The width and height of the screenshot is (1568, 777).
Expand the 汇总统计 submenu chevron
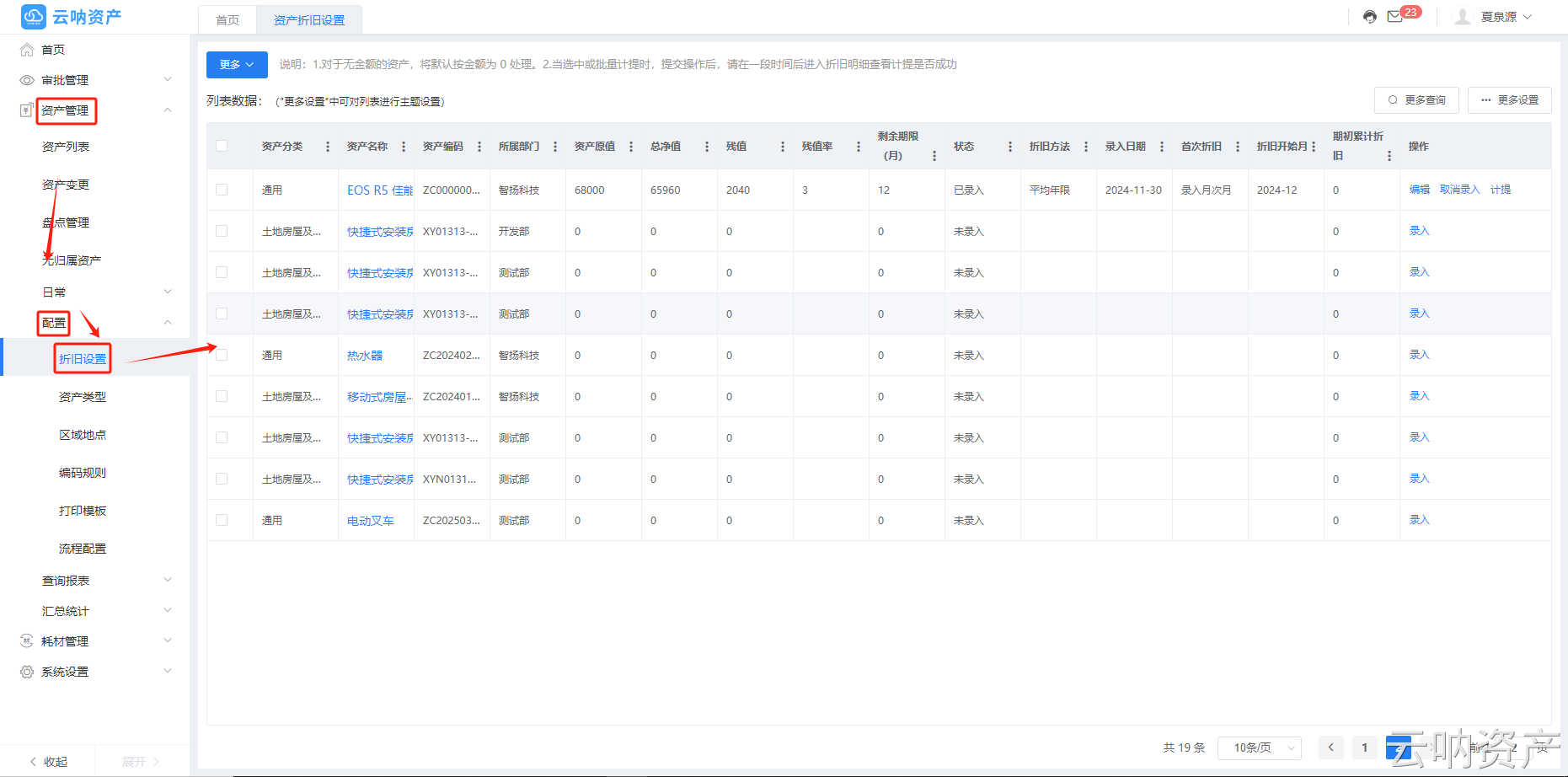click(168, 611)
